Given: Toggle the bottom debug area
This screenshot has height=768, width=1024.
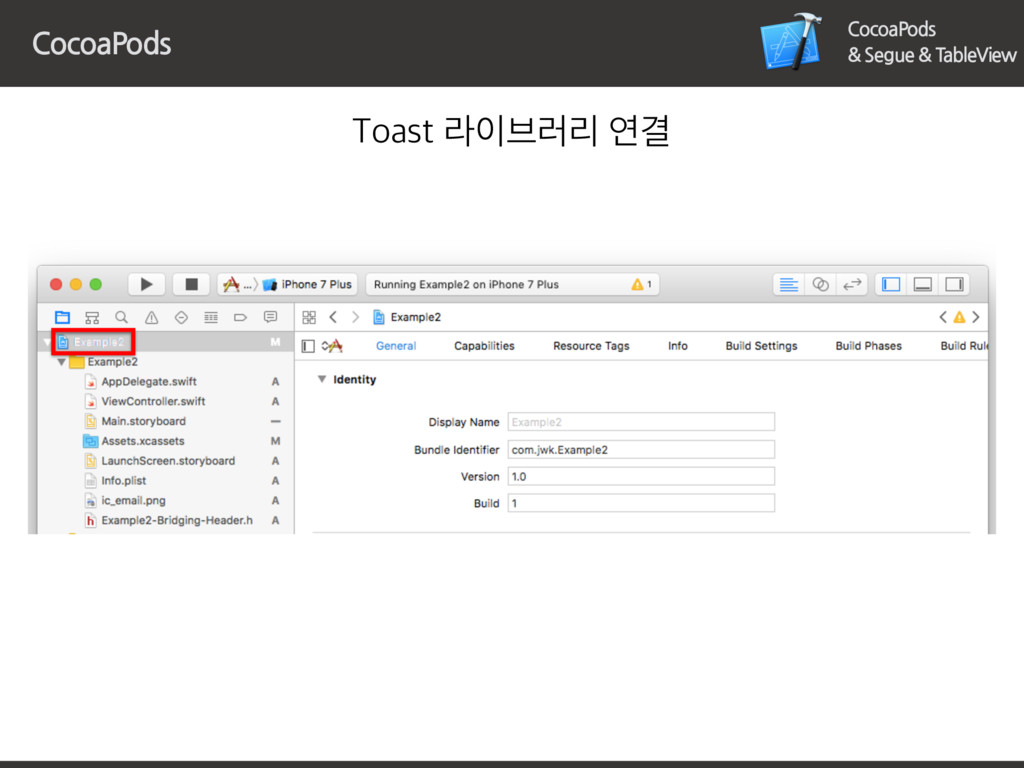Looking at the screenshot, I should (x=922, y=284).
